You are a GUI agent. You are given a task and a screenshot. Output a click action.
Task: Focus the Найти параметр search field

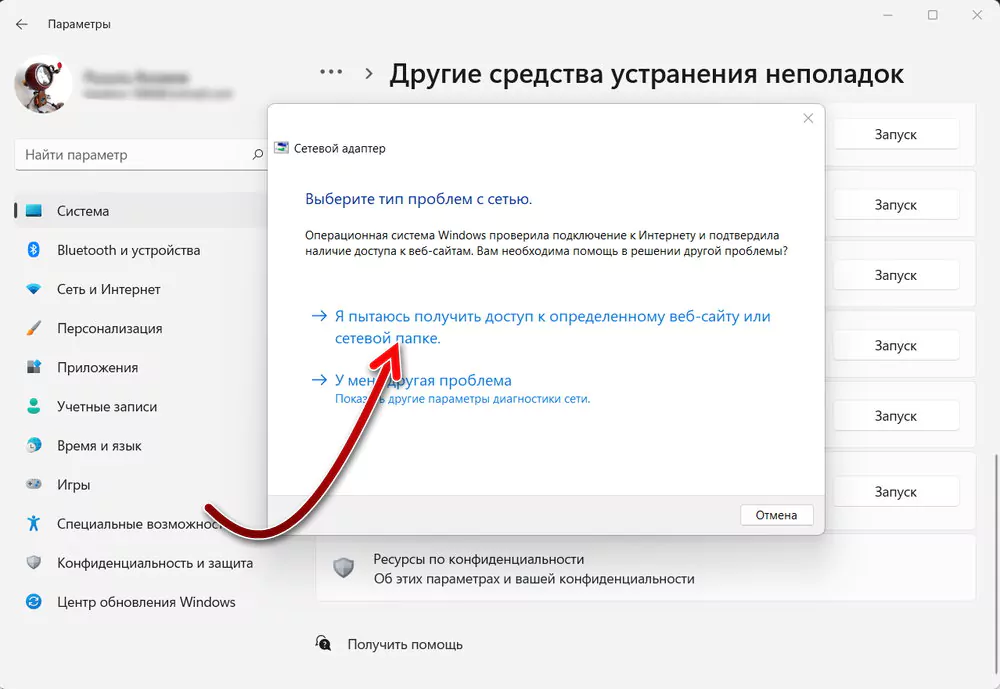pos(140,154)
